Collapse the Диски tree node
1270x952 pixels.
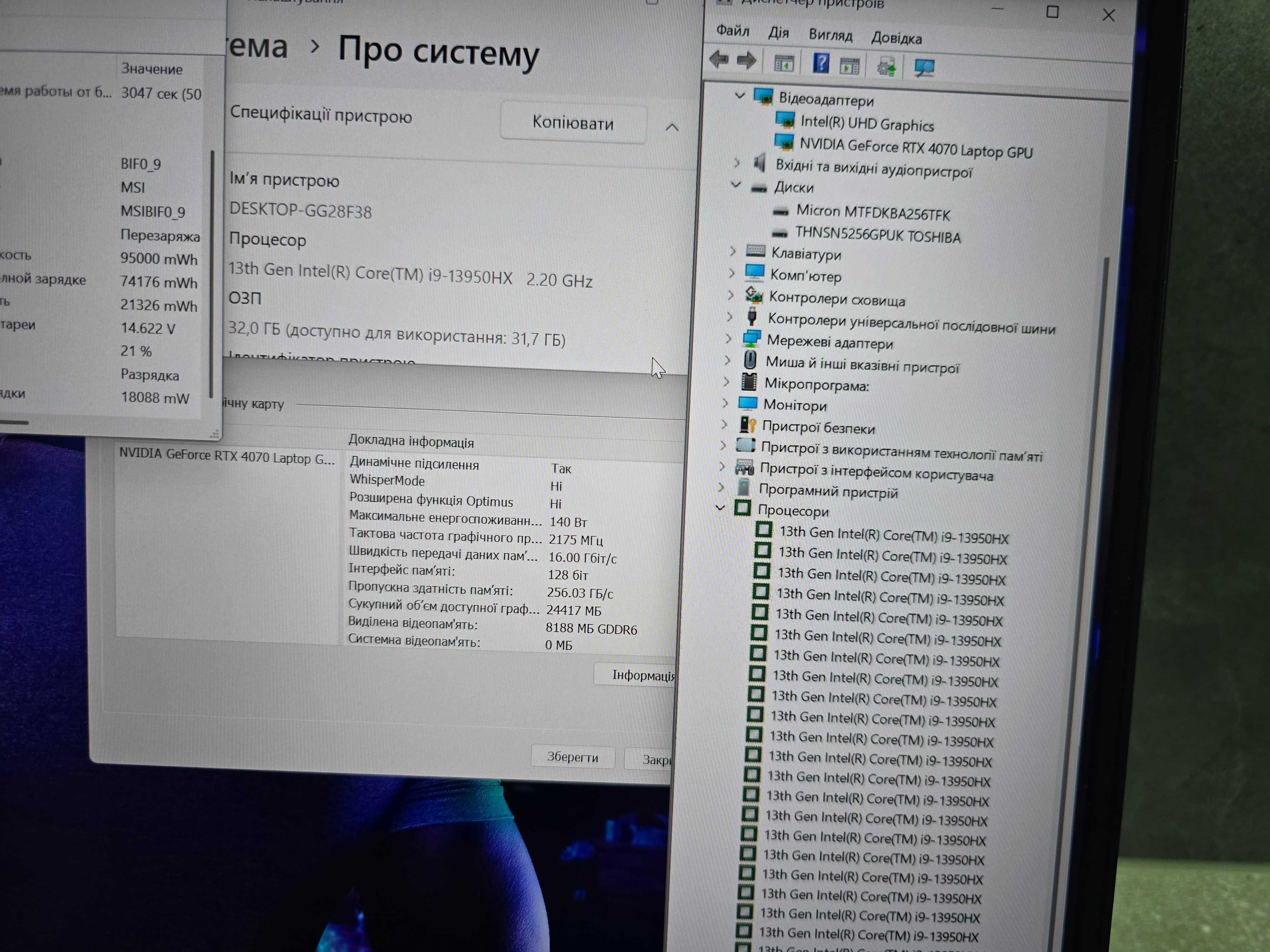point(736,185)
